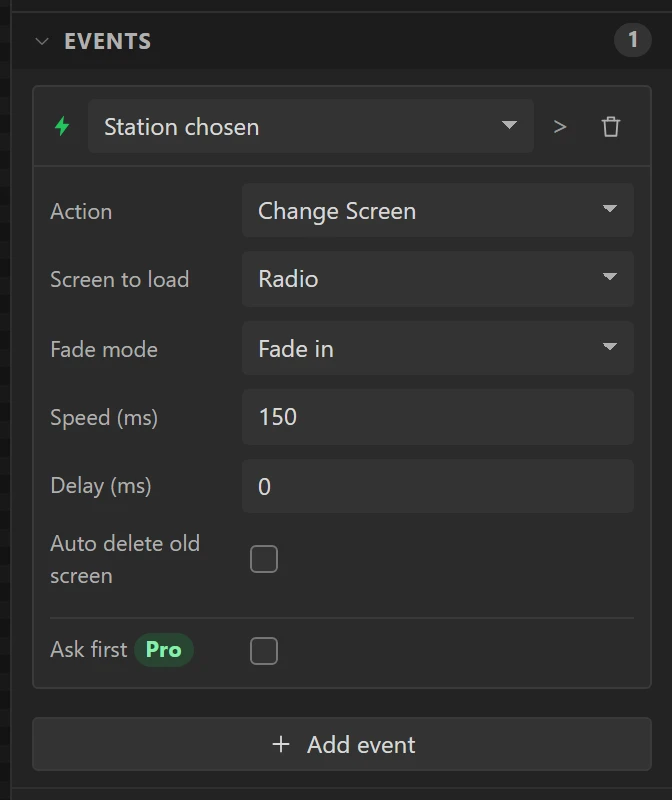Open the Screen to load dropdown showing Radio
672x800 pixels.
point(438,279)
